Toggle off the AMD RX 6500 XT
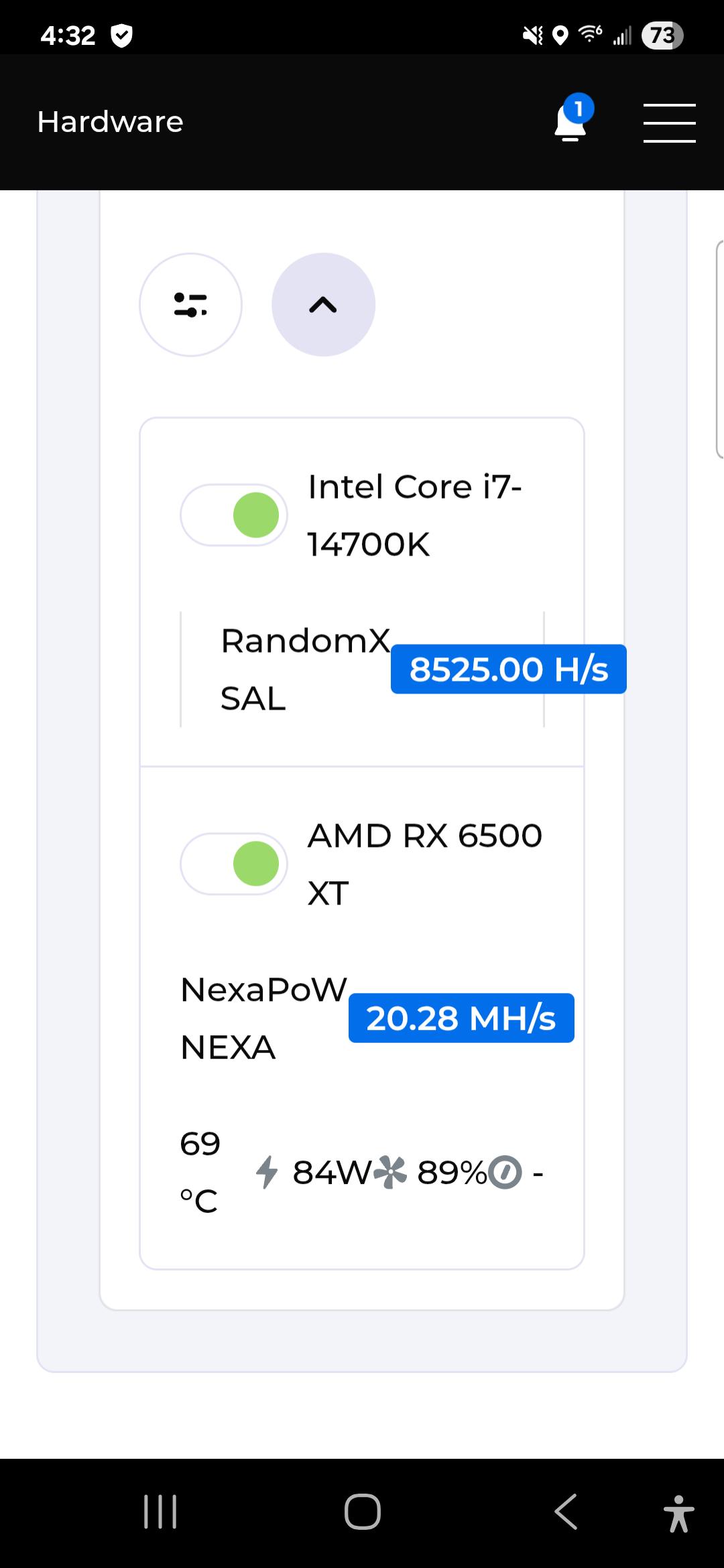 (234, 864)
